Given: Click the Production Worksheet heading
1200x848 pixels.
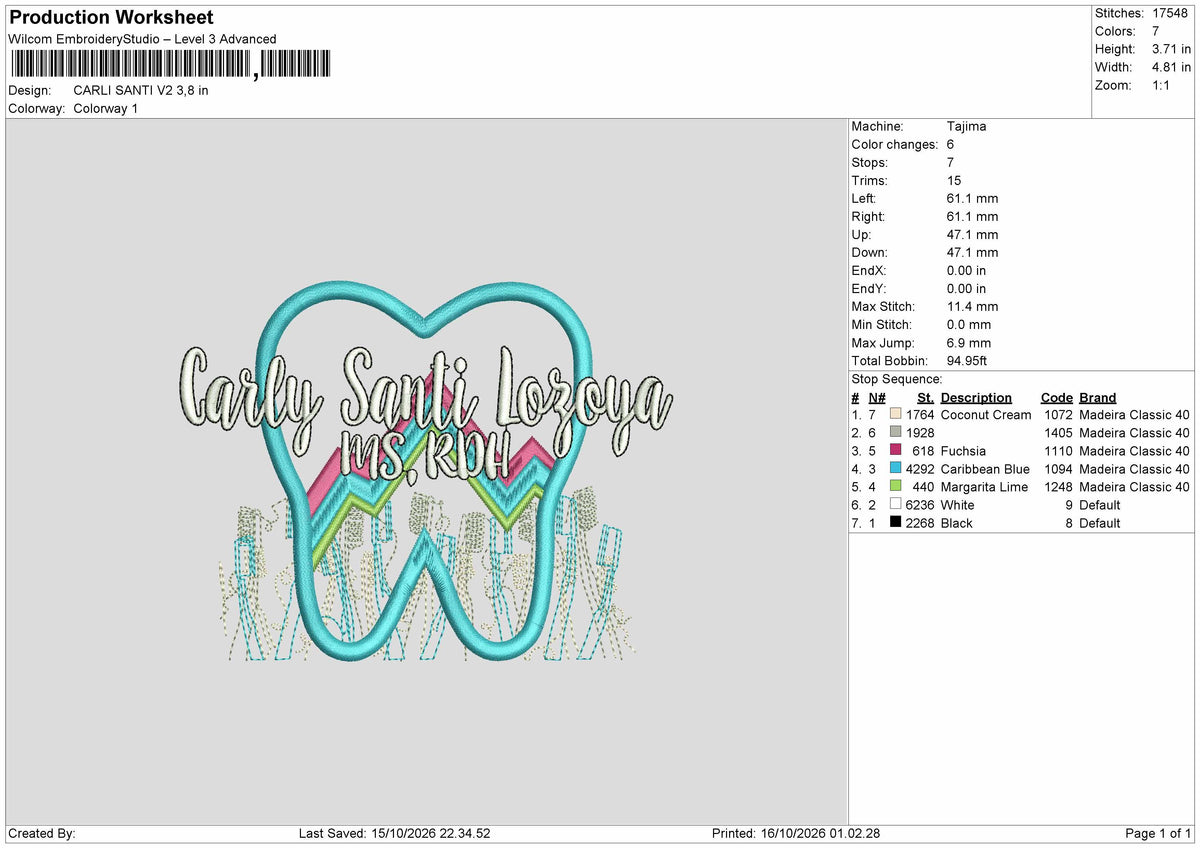Looking at the screenshot, I should pos(111,18).
